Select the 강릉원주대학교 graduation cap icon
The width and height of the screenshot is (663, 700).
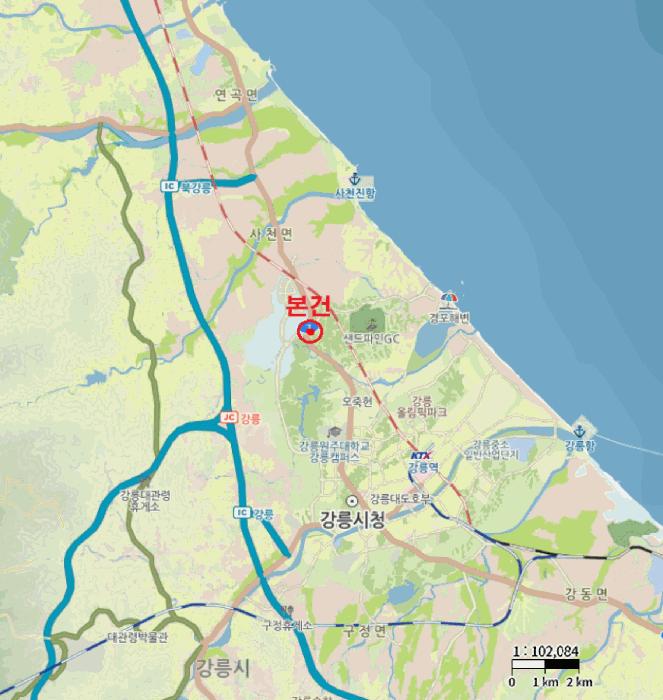click(x=334, y=432)
